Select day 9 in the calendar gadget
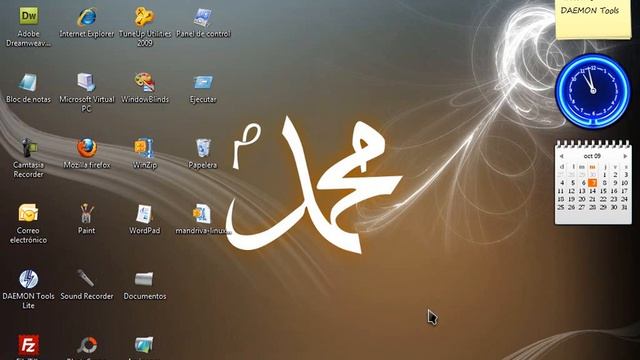Viewport: 640px width, 360px height. click(x=615, y=183)
